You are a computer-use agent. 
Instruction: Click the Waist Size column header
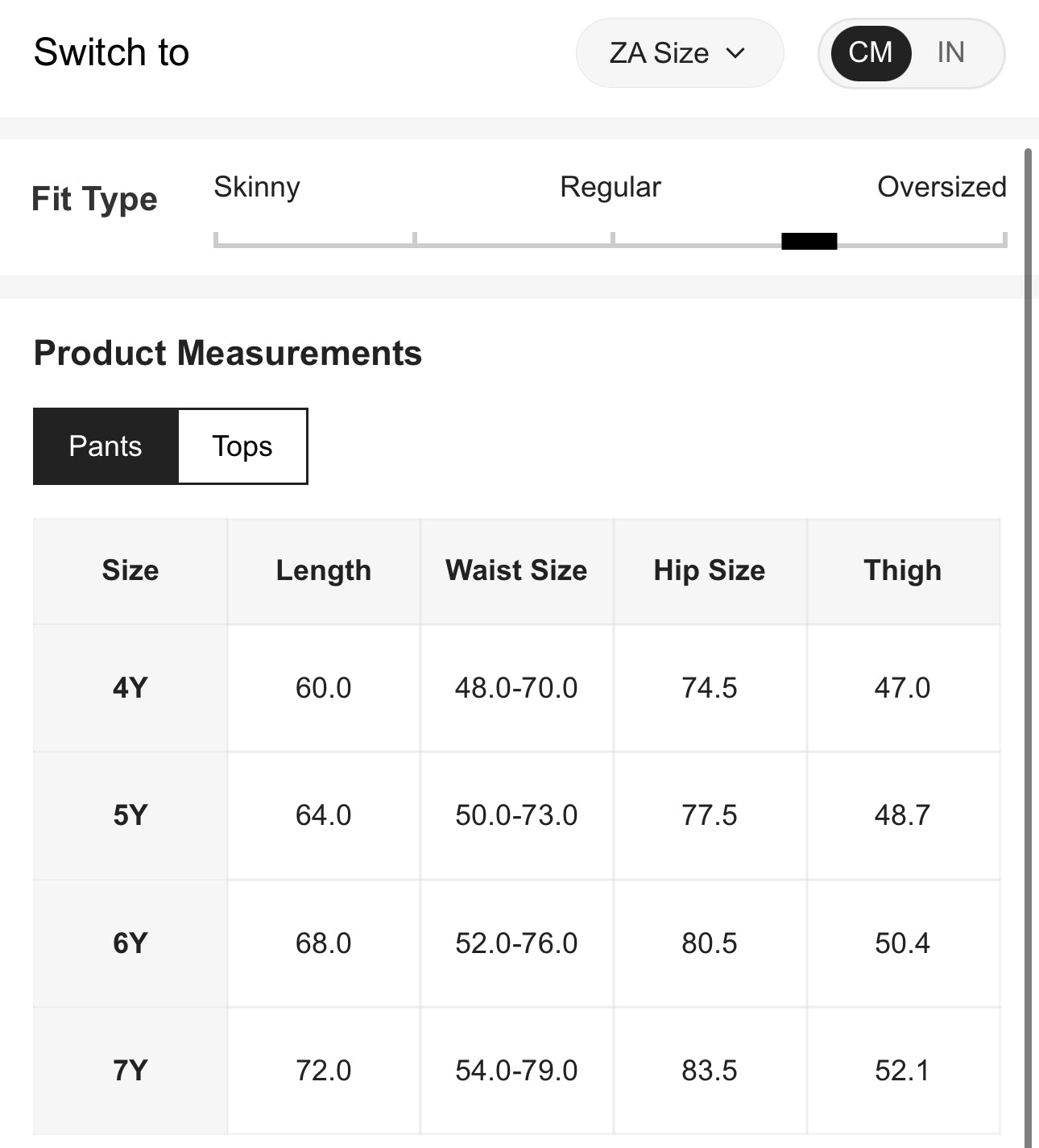tap(516, 570)
